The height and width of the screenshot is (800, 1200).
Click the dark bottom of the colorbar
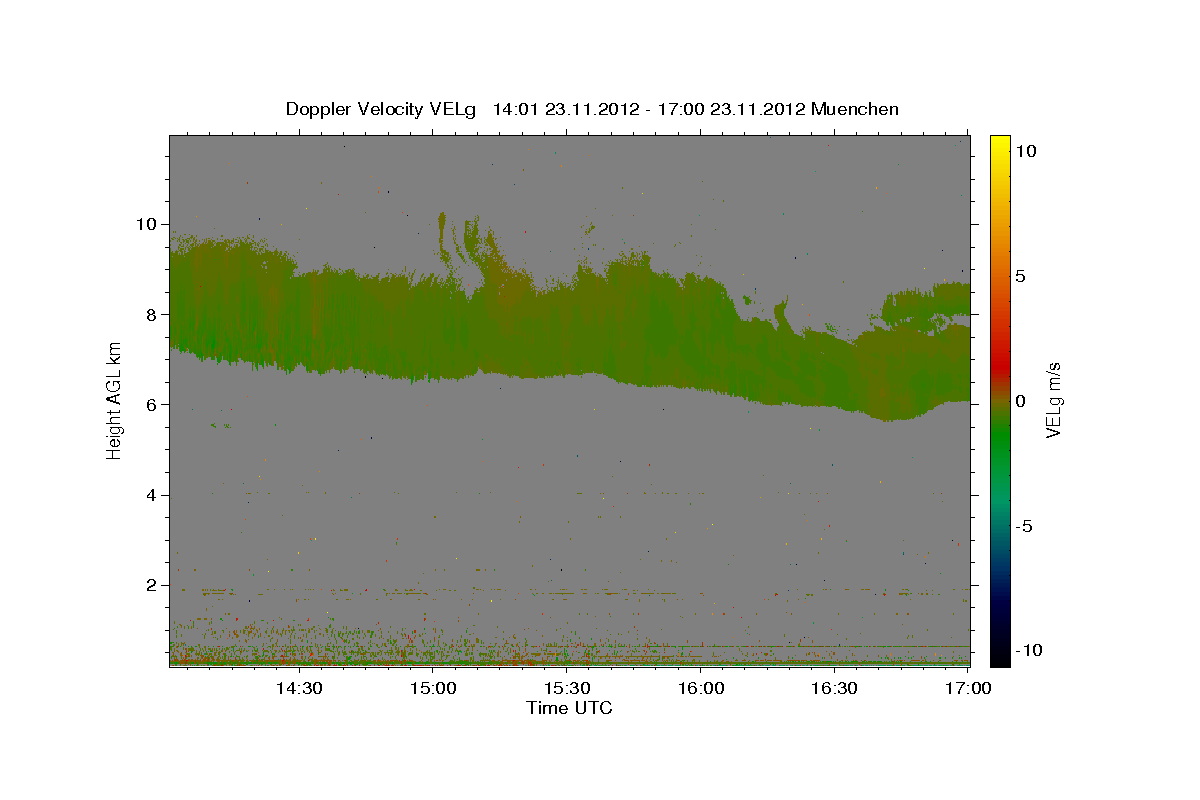click(1000, 650)
